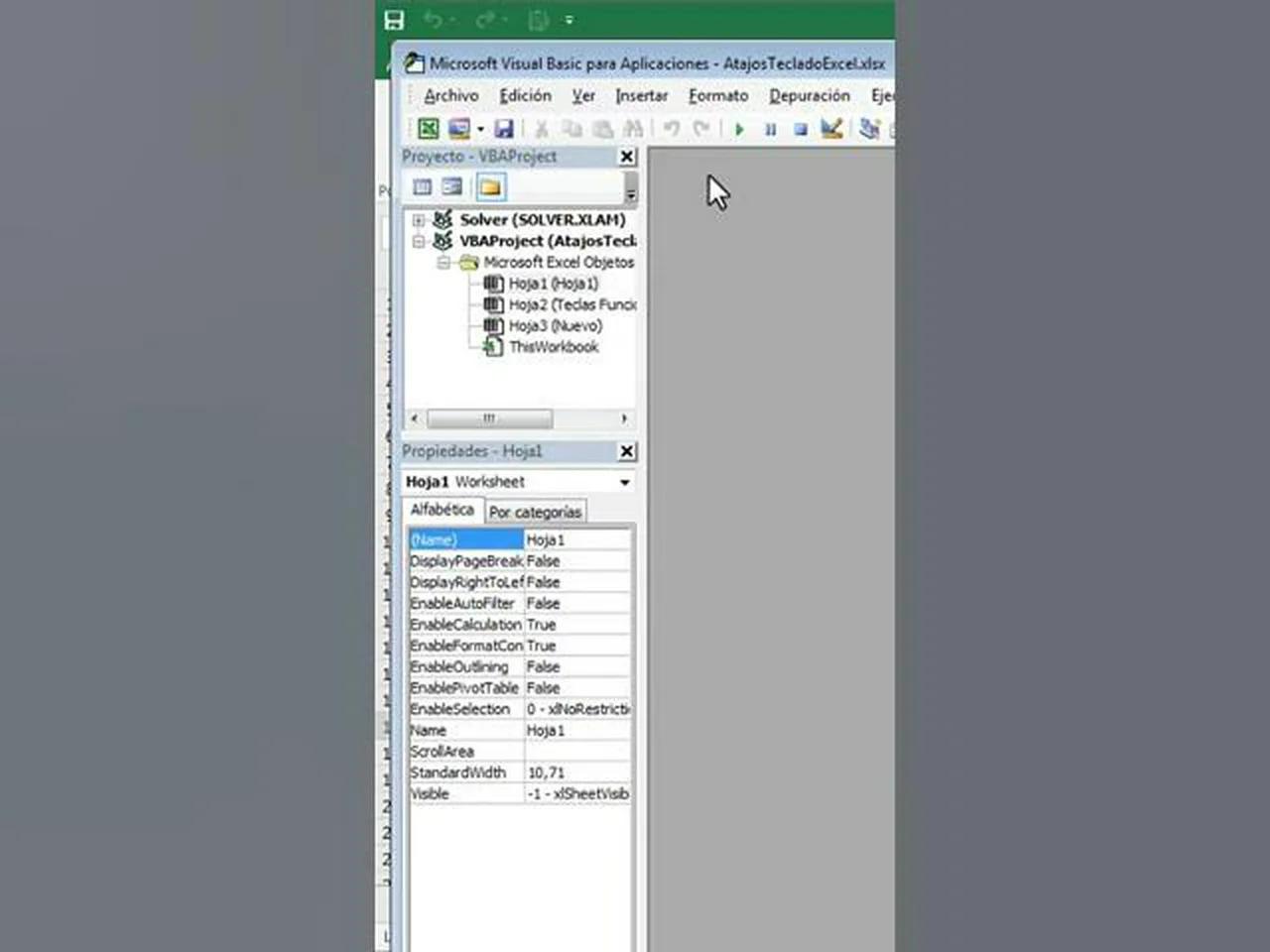Collapse the Microsoft Excel Objetos folder
Viewport: 1270px width, 952px height.
tap(444, 262)
